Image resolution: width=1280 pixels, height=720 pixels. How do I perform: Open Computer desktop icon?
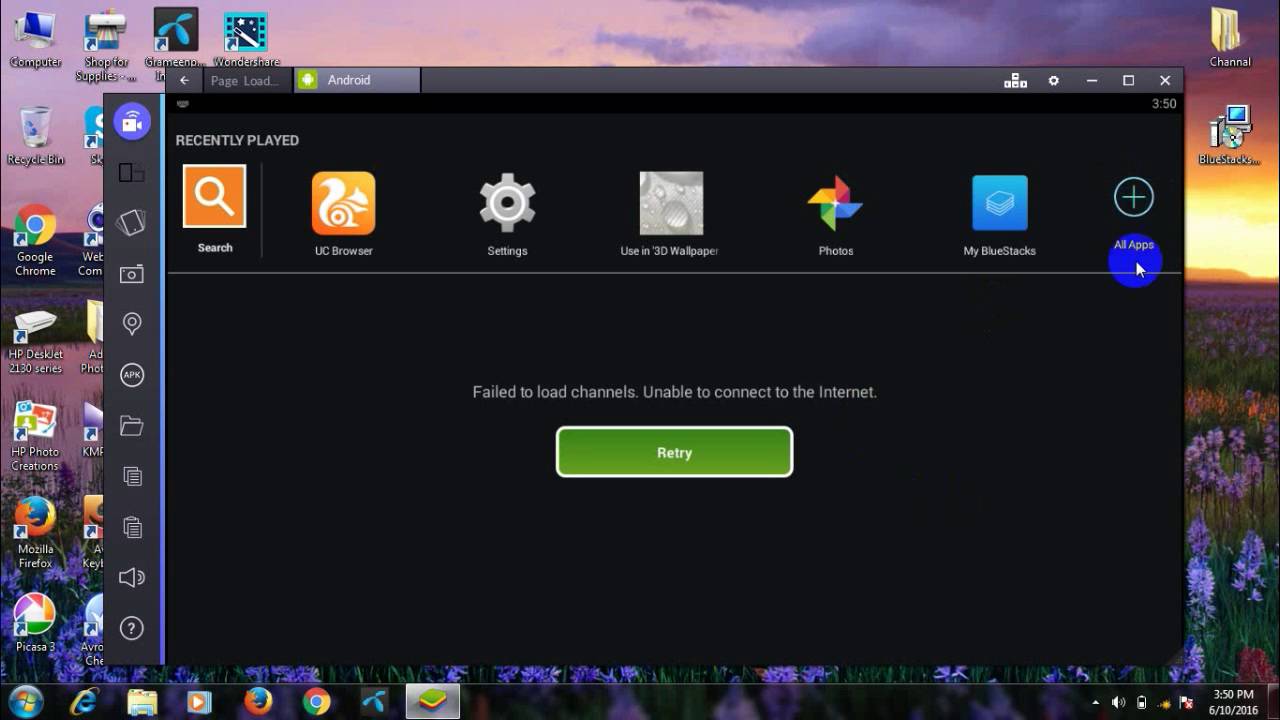coord(35,40)
